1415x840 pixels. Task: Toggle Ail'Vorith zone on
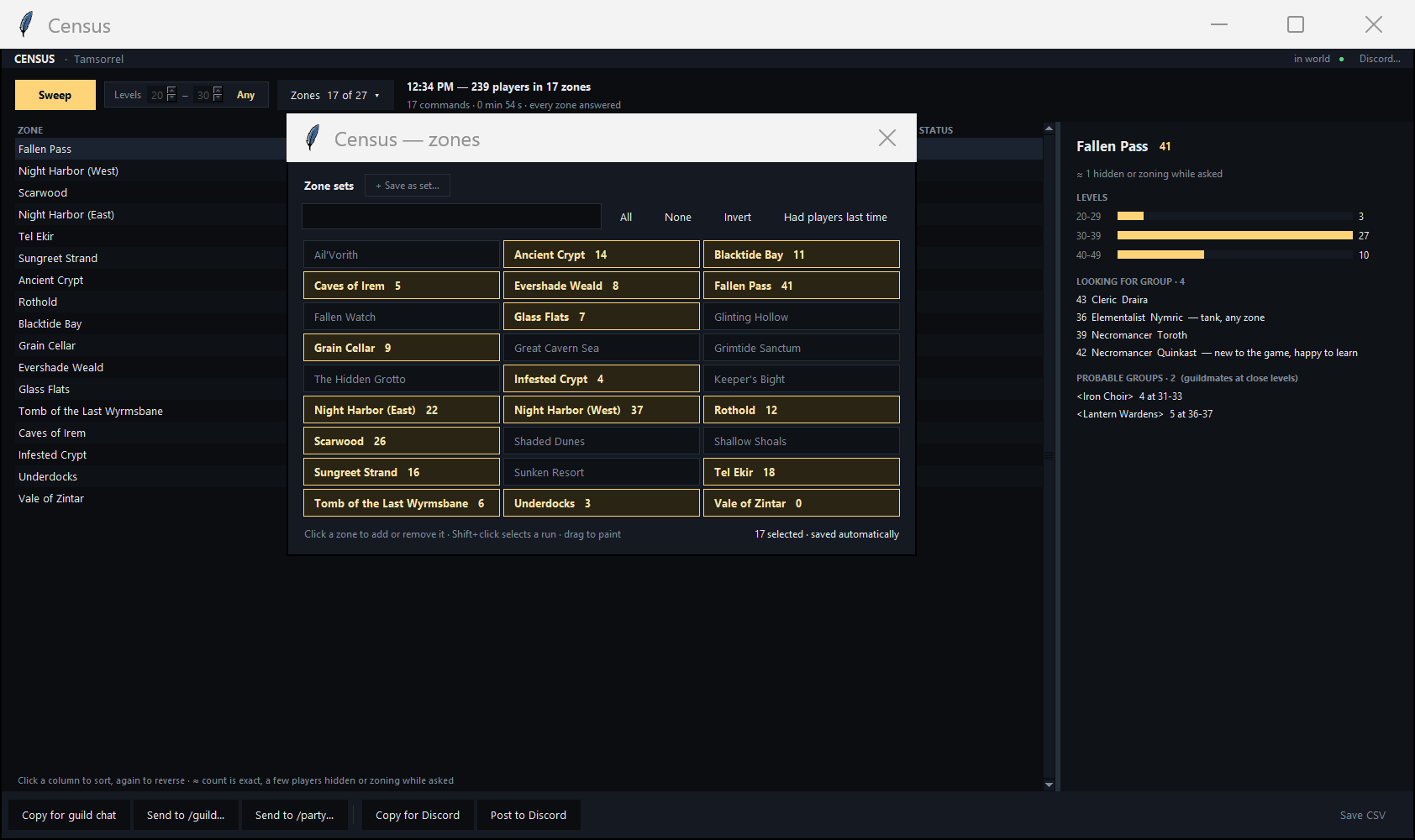402,255
